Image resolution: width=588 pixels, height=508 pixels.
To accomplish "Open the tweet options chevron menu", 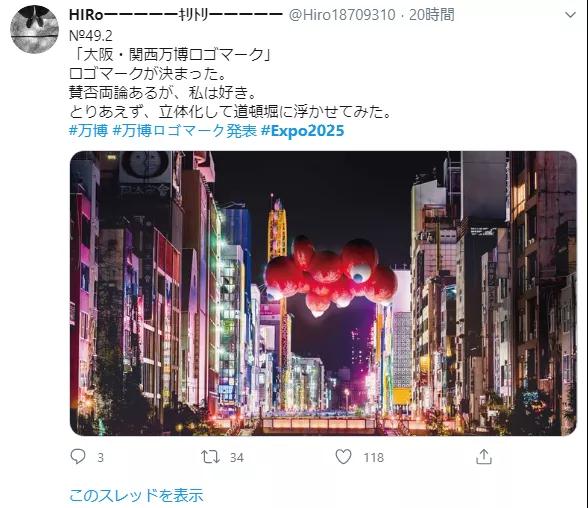I will pyautogui.click(x=570, y=15).
